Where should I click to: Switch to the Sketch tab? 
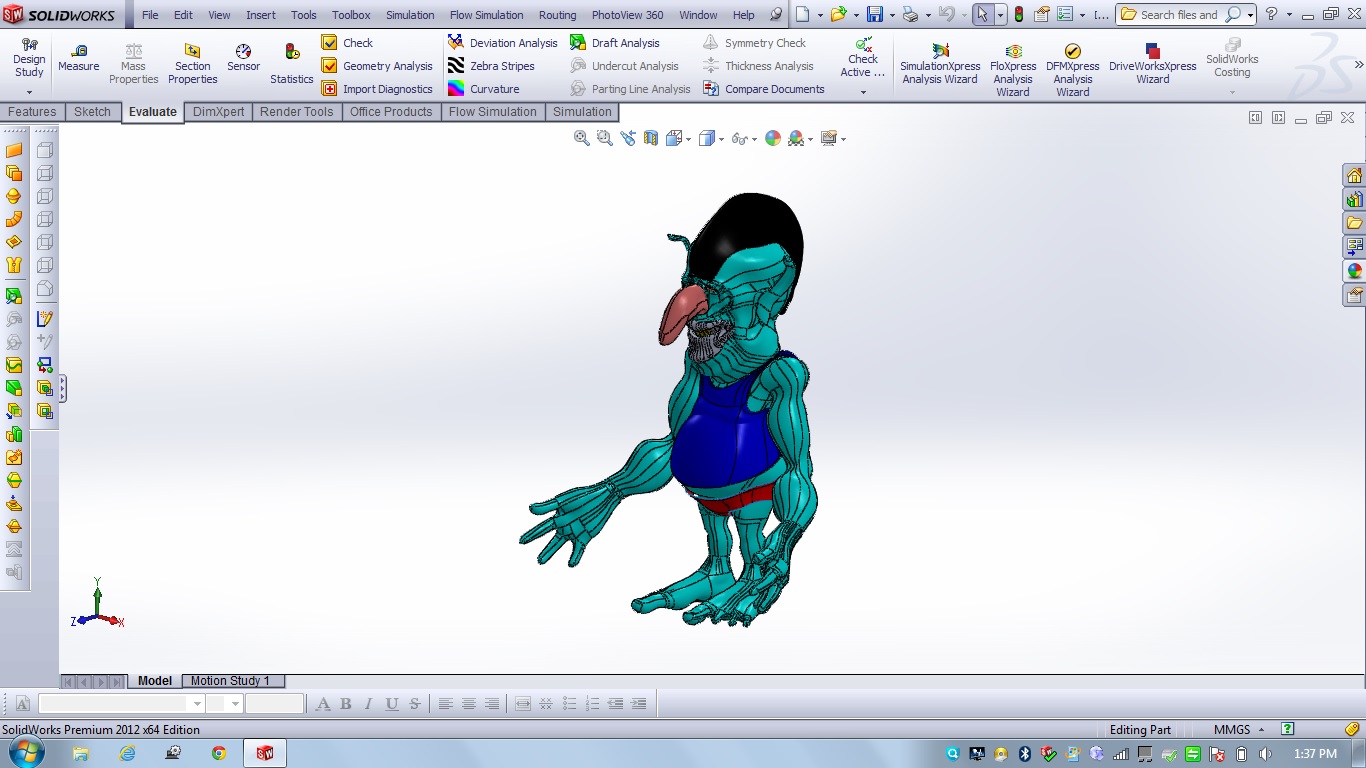click(x=93, y=112)
